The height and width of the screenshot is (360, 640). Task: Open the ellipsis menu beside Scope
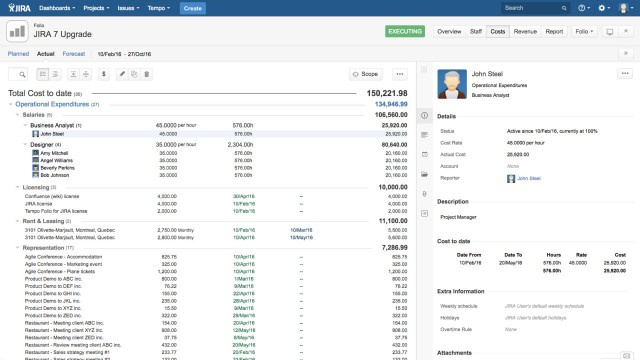tap(400, 74)
